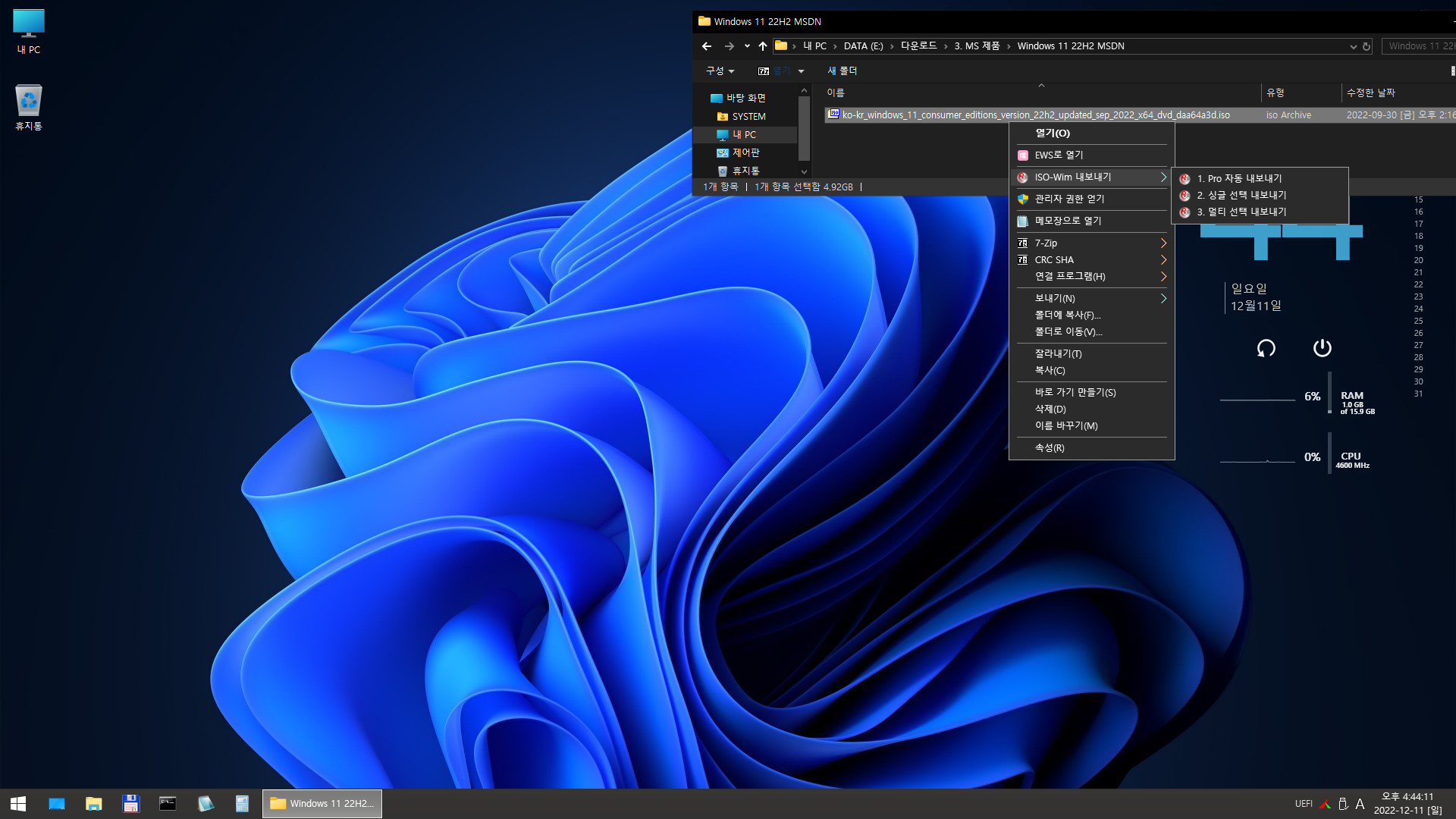Open File Explorer from taskbar
This screenshot has height=819, width=1456.
(94, 804)
